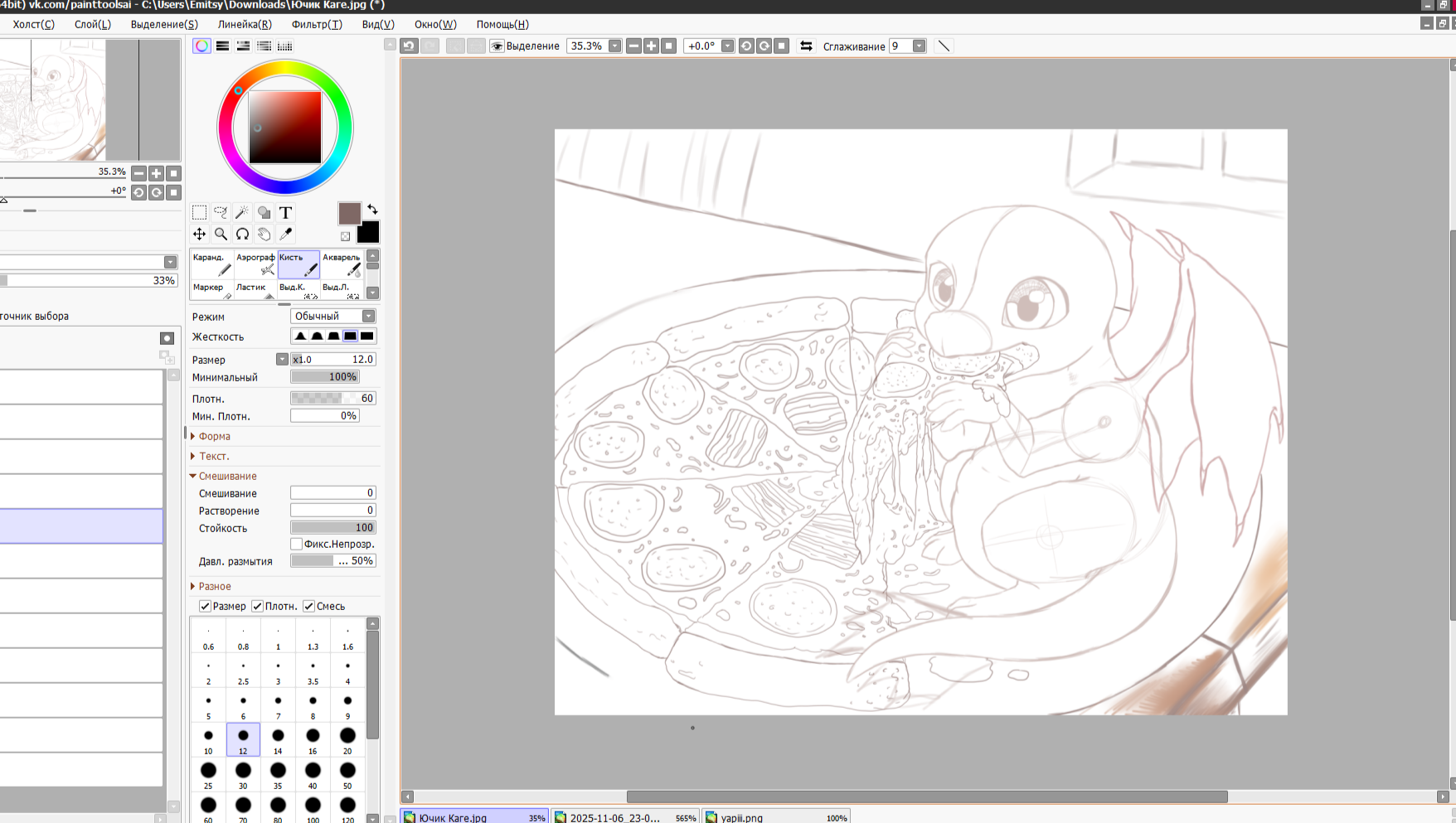Choose the Каранд. pencil brush
Viewport: 1456px width, 823px height.
point(212,264)
